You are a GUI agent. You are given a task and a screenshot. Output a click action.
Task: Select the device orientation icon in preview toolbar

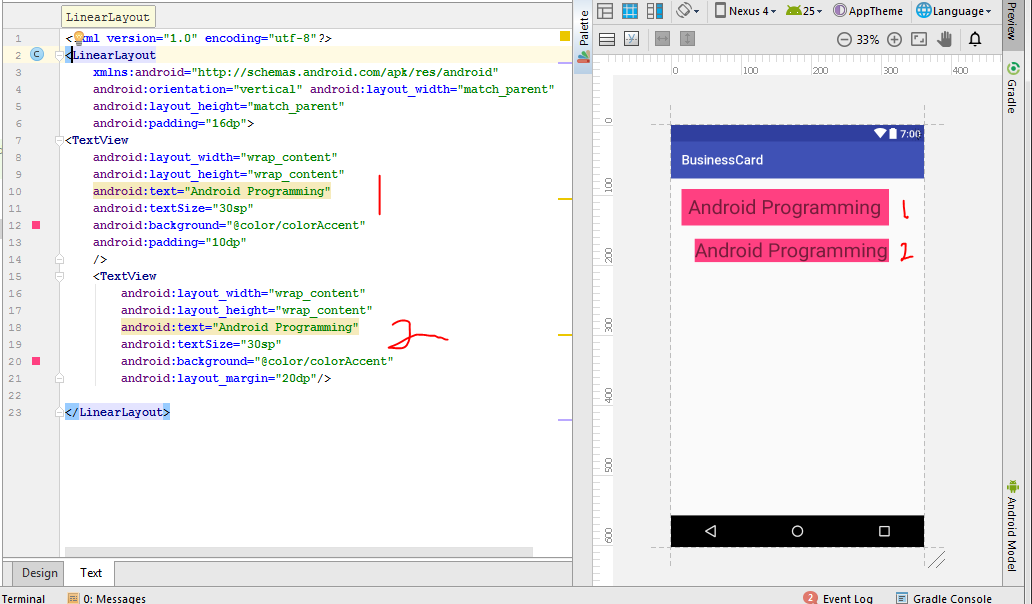686,10
